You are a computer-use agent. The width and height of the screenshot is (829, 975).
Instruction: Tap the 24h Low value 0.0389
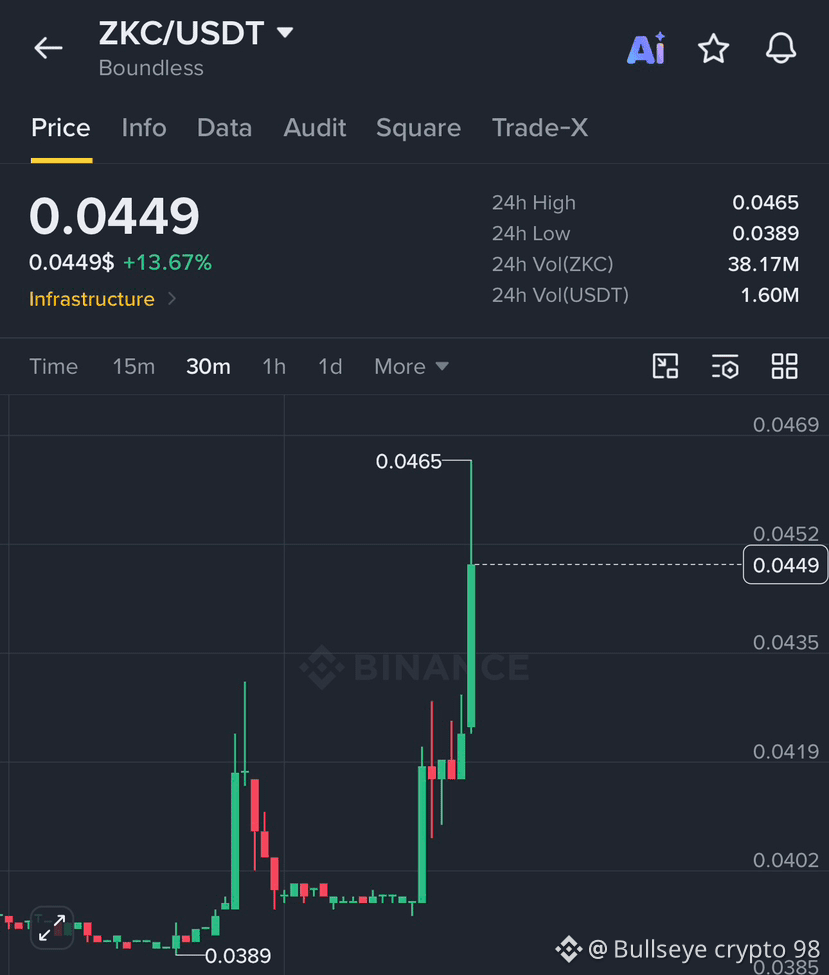coord(766,233)
